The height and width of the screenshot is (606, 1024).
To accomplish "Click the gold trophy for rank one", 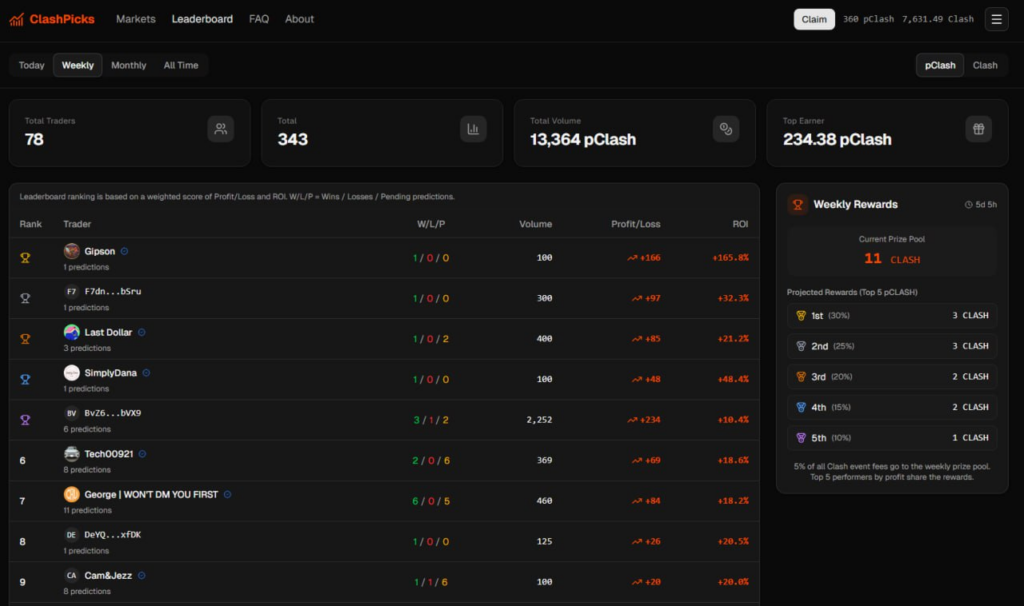I will point(26,257).
